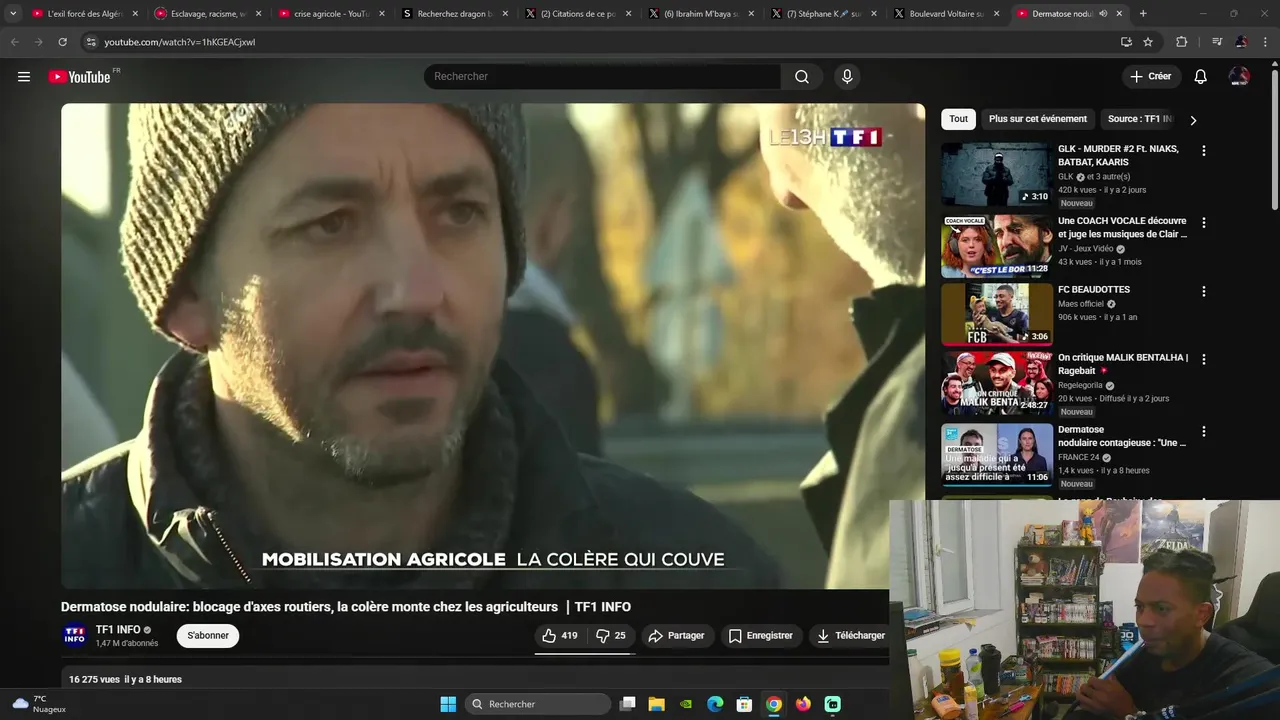Open a new browser tab

(1143, 14)
